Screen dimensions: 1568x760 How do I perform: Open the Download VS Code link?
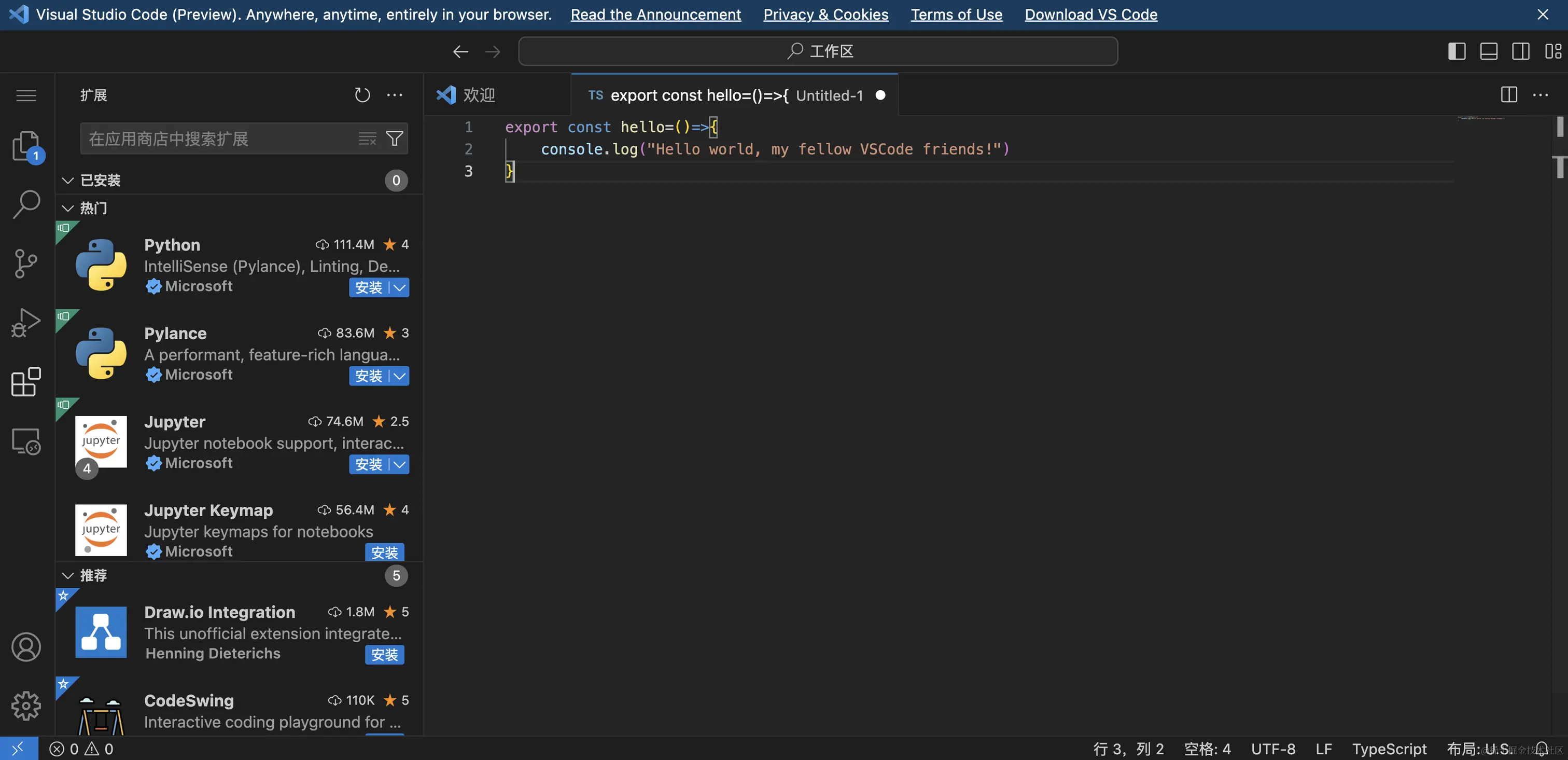pyautogui.click(x=1091, y=15)
